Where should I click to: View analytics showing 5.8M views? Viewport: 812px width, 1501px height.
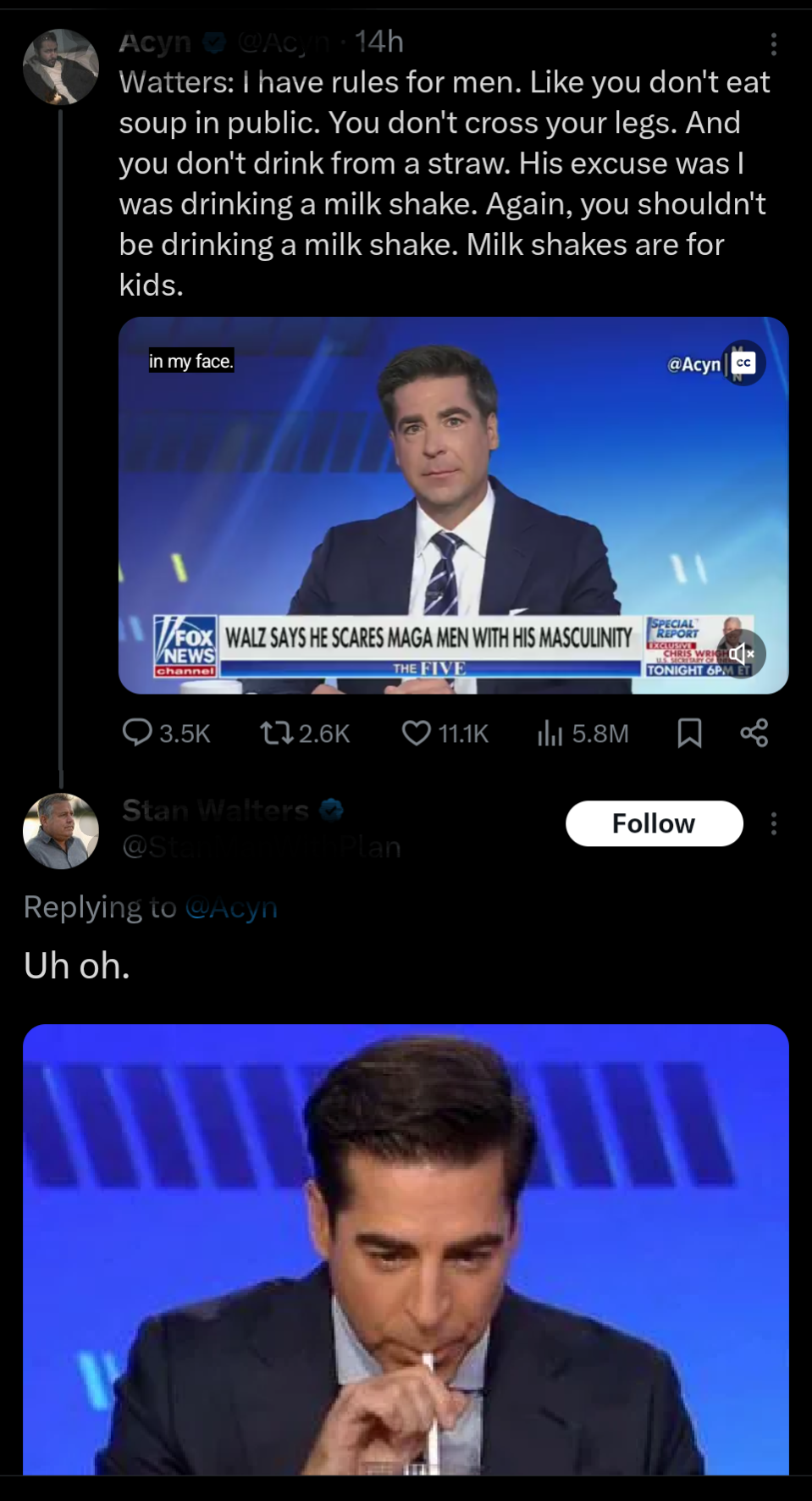pyautogui.click(x=550, y=733)
